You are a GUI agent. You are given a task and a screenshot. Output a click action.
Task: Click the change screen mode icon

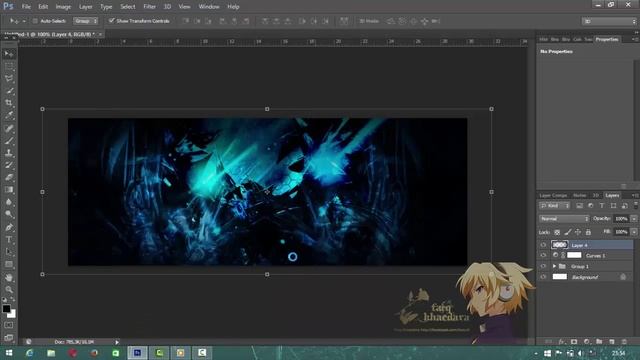point(9,338)
